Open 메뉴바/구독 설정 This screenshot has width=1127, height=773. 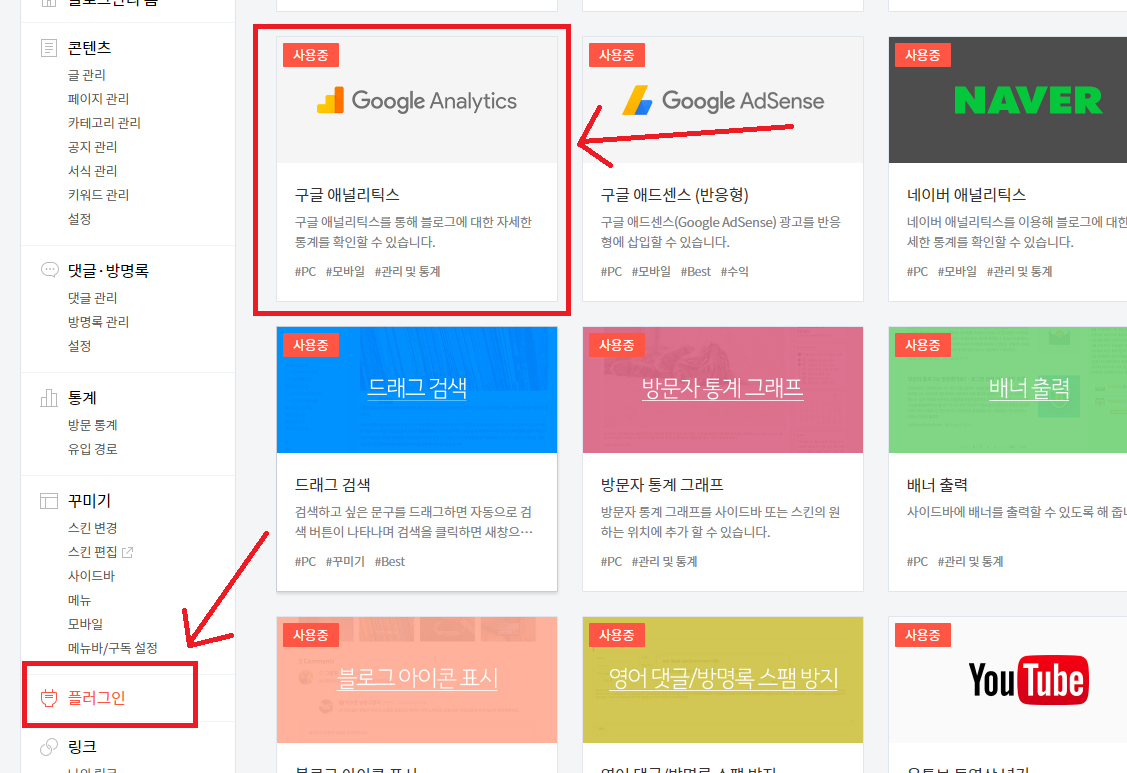(x=112, y=648)
